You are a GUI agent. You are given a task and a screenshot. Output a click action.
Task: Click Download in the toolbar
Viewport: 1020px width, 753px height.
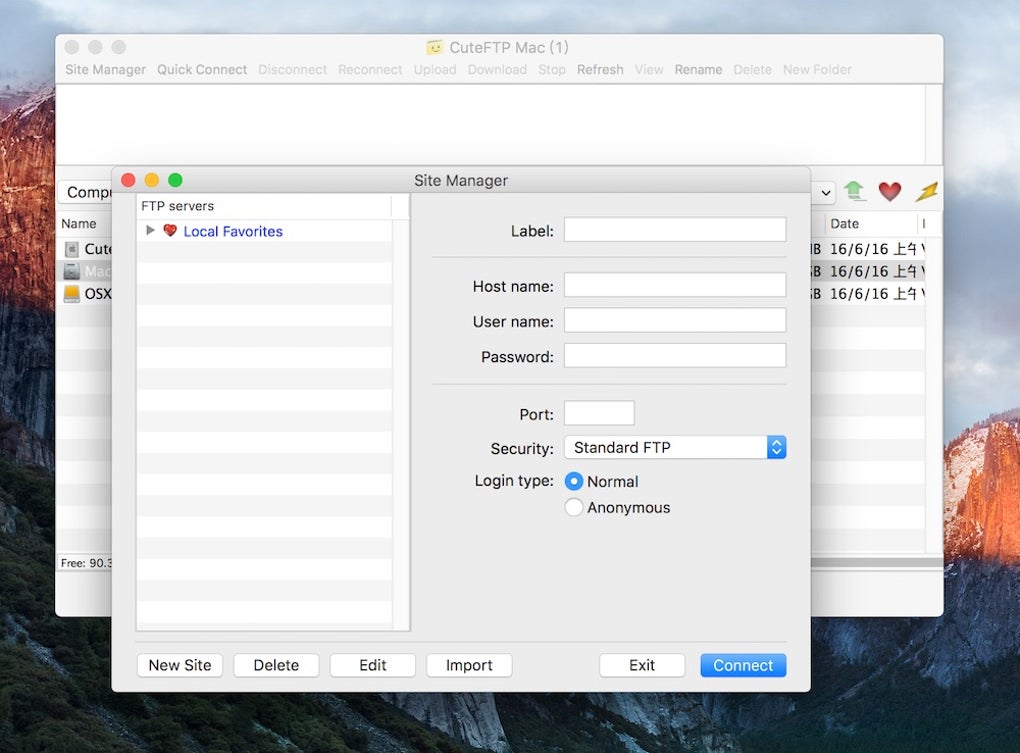pyautogui.click(x=497, y=70)
